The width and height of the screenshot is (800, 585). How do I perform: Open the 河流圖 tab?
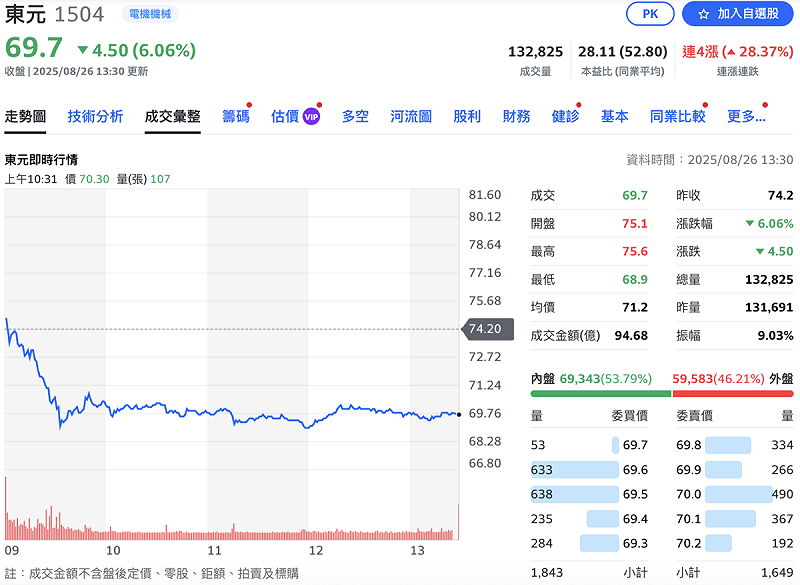coord(411,117)
